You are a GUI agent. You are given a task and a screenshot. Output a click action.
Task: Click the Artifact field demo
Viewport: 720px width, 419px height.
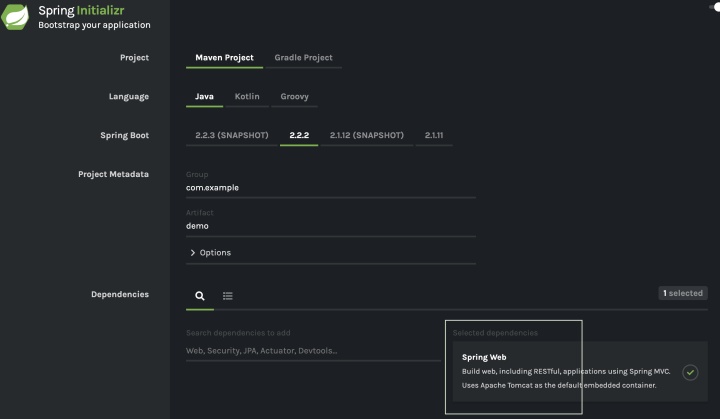click(x=331, y=226)
